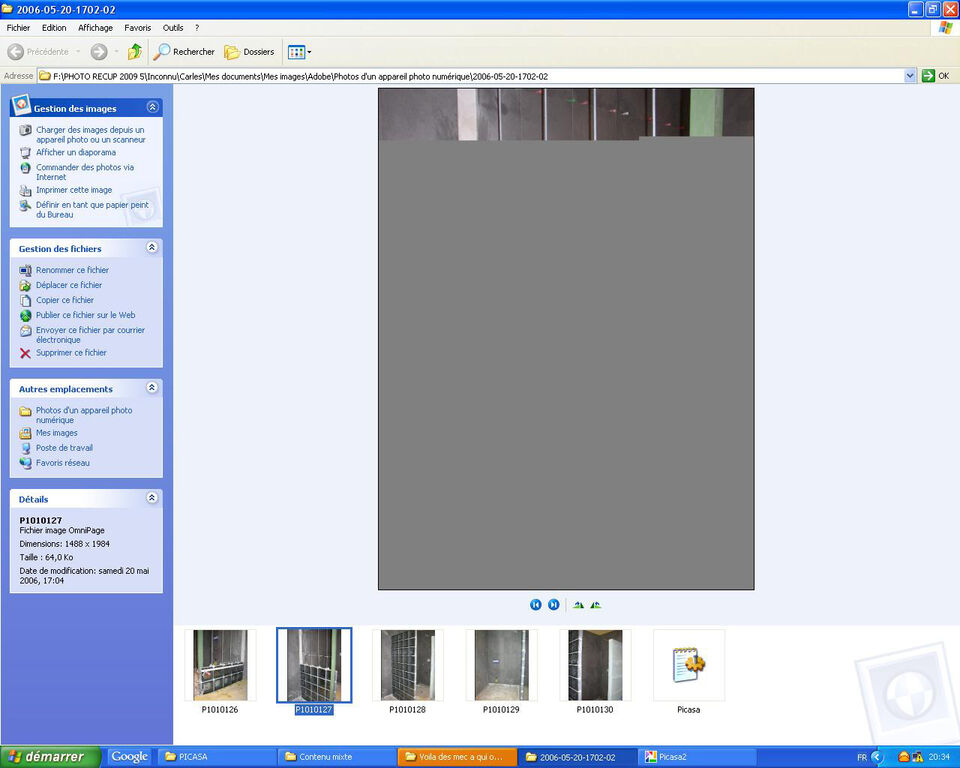Click the démarrer Start button
The width and height of the screenshot is (960, 768).
click(51, 757)
